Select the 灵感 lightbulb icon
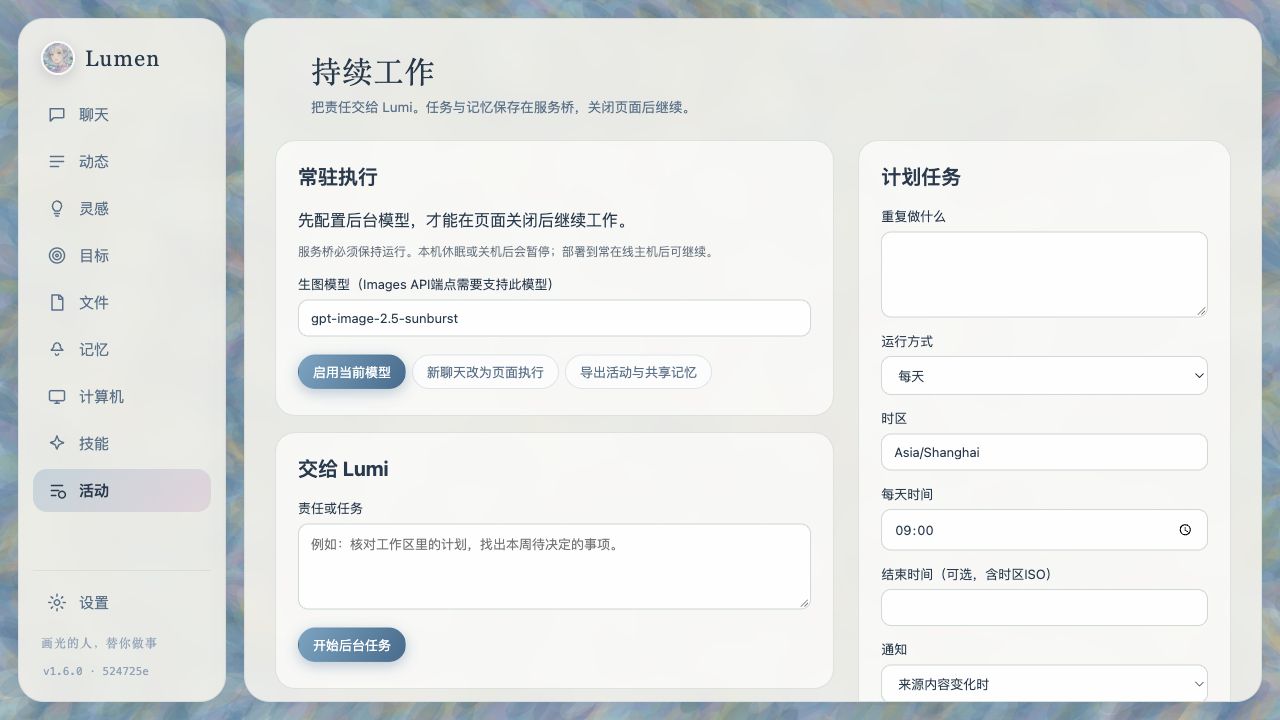 point(57,209)
